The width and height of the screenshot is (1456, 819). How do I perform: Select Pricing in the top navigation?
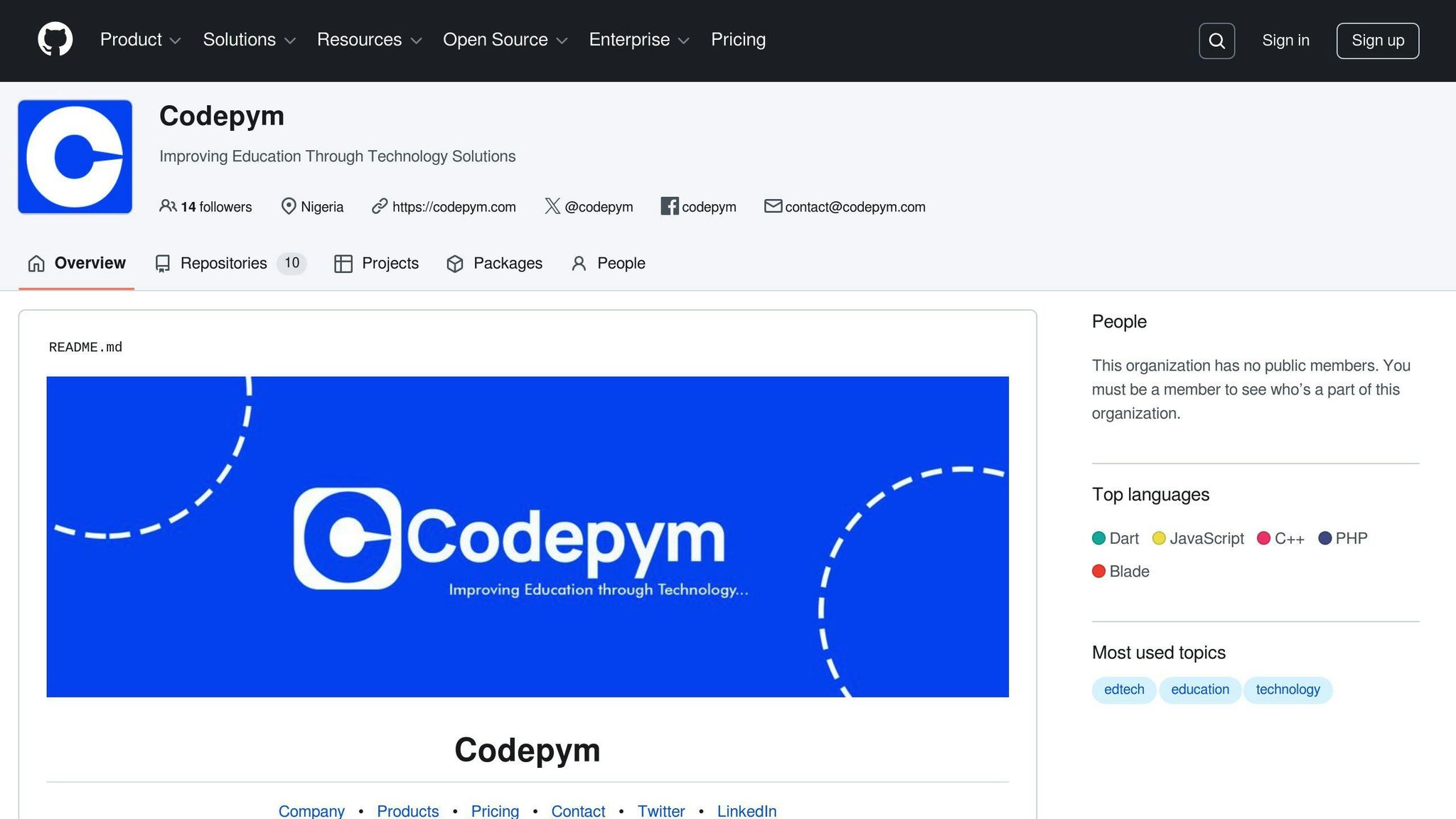click(x=738, y=40)
